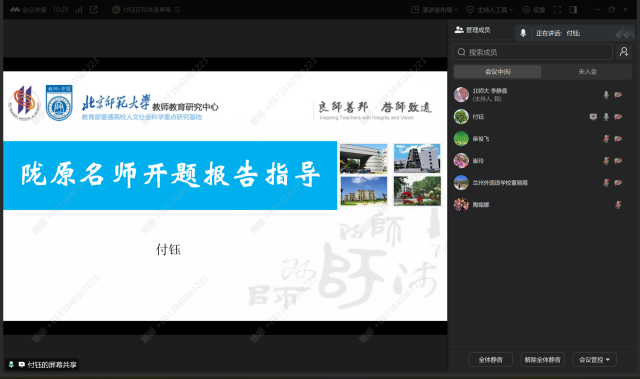
Task: Click the invite member icon beside search
Action: (x=624, y=52)
